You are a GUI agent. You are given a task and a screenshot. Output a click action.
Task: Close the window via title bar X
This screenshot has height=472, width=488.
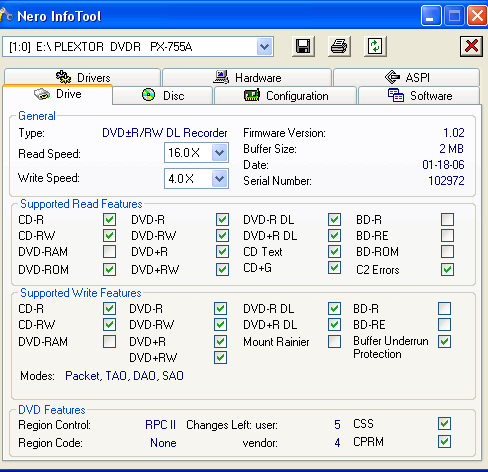[x=477, y=16]
